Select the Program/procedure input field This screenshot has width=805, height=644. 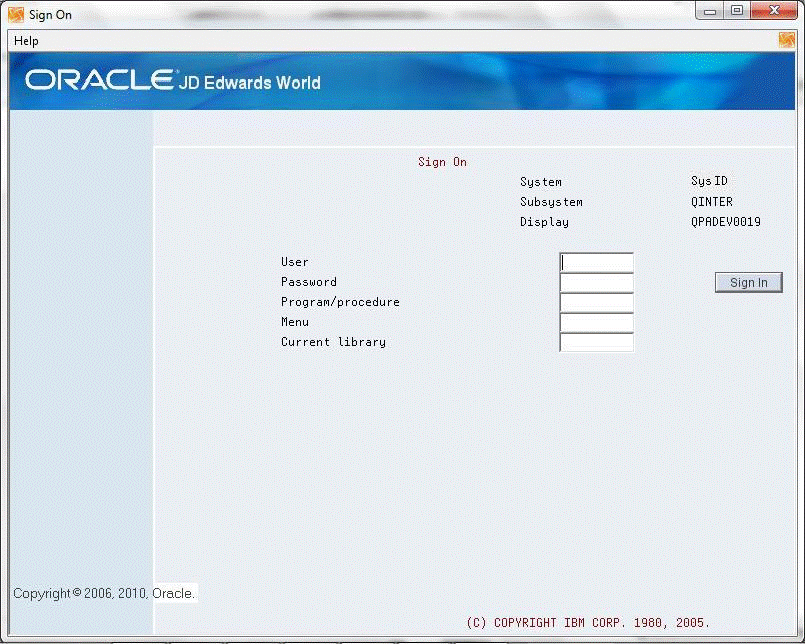click(597, 302)
